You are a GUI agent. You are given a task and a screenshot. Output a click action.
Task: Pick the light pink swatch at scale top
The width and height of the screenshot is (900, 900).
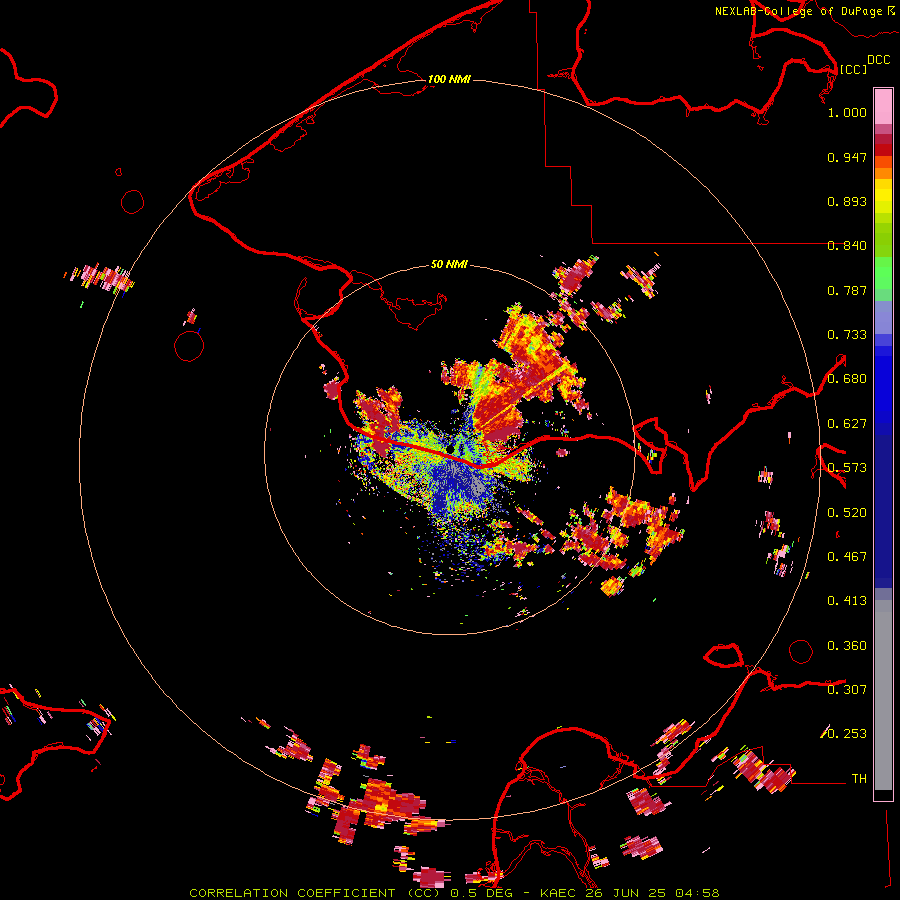(x=883, y=106)
